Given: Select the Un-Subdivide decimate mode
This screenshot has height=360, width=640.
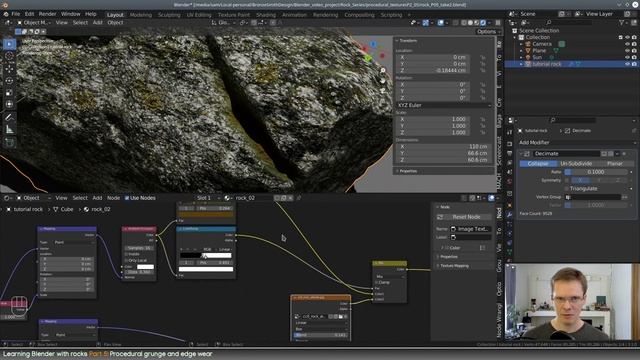Looking at the screenshot, I should click(576, 163).
